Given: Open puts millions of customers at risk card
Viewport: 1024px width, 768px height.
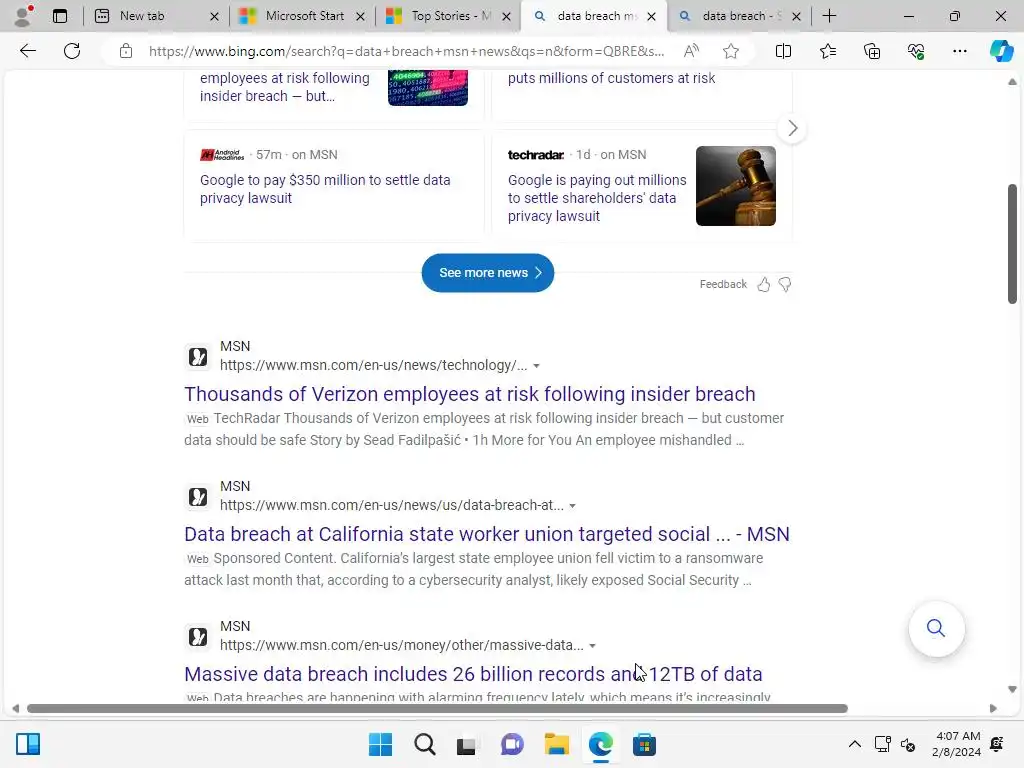Looking at the screenshot, I should point(611,78).
